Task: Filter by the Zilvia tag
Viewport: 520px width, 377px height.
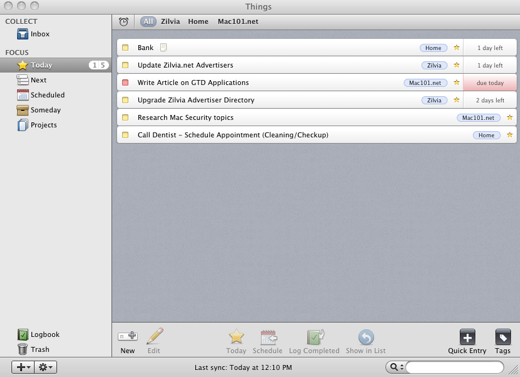Action: (170, 22)
